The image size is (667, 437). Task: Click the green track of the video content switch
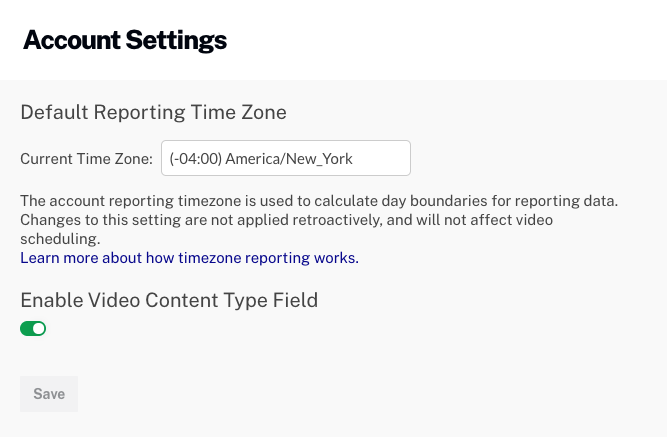pos(27,328)
